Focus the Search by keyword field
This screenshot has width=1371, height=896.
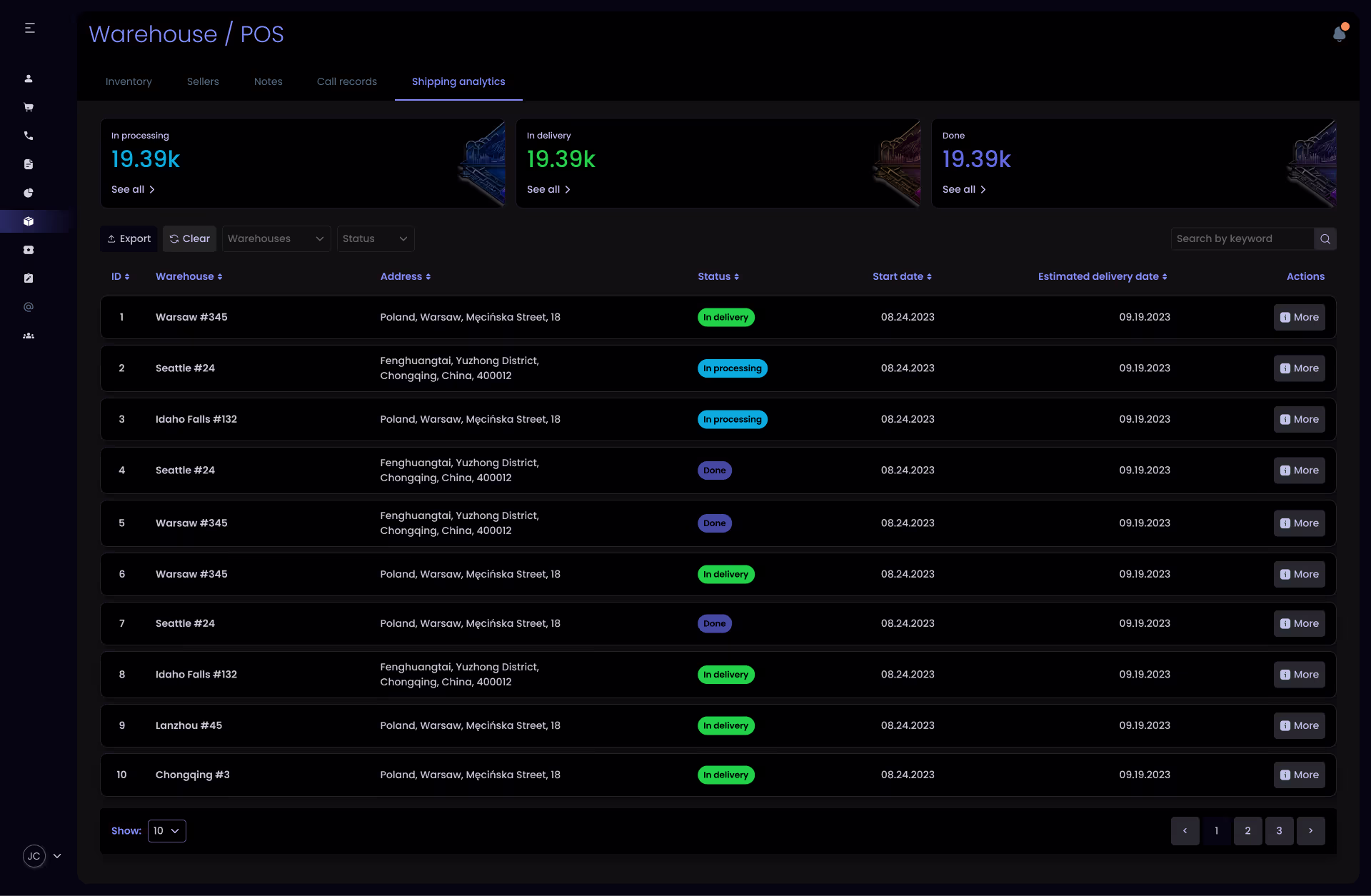point(1242,238)
